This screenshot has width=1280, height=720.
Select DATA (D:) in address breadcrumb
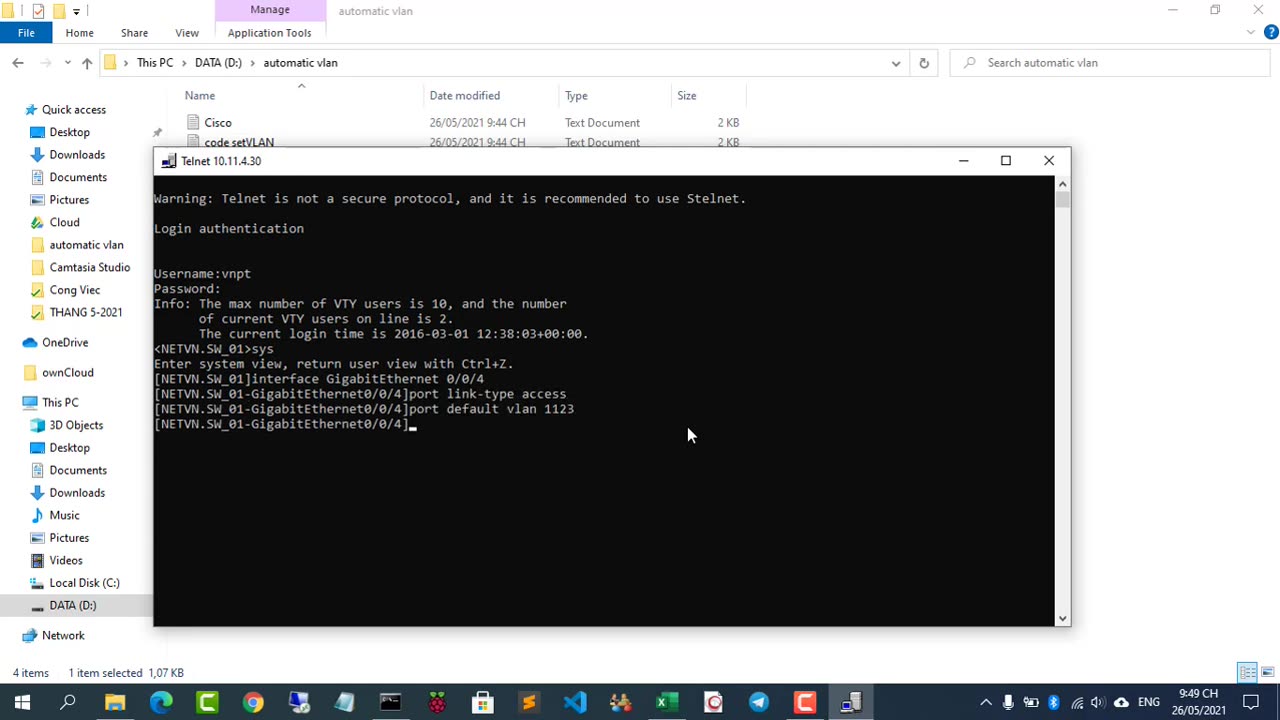pyautogui.click(x=218, y=63)
